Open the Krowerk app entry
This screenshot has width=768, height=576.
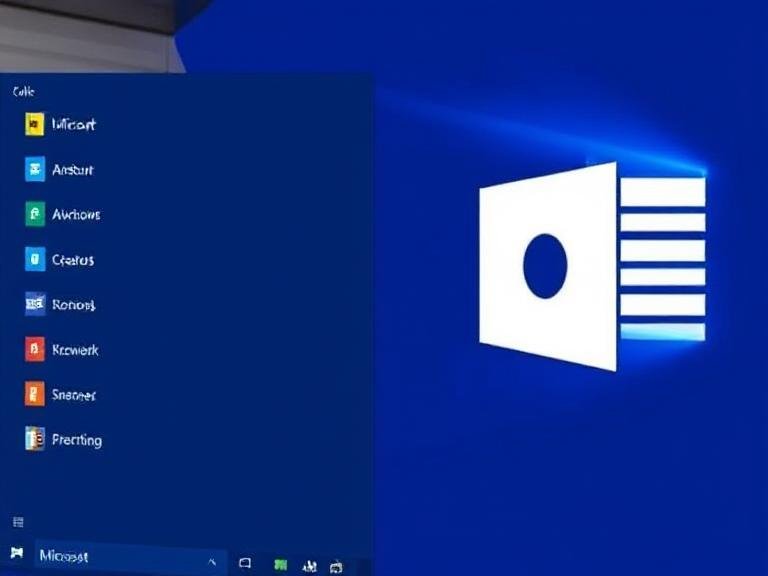click(x=75, y=350)
